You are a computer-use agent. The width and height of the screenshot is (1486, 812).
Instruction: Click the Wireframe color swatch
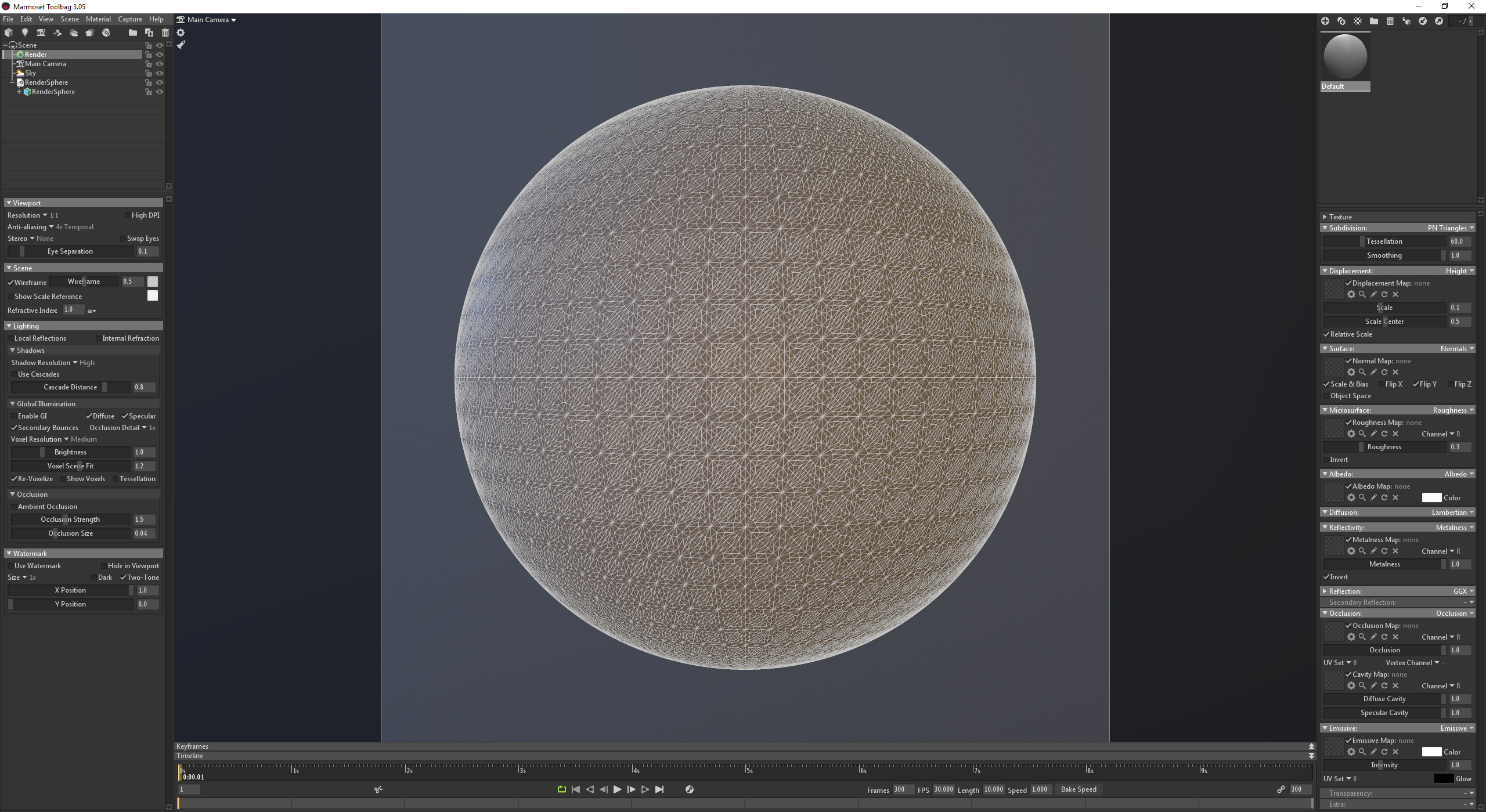pyautogui.click(x=153, y=282)
